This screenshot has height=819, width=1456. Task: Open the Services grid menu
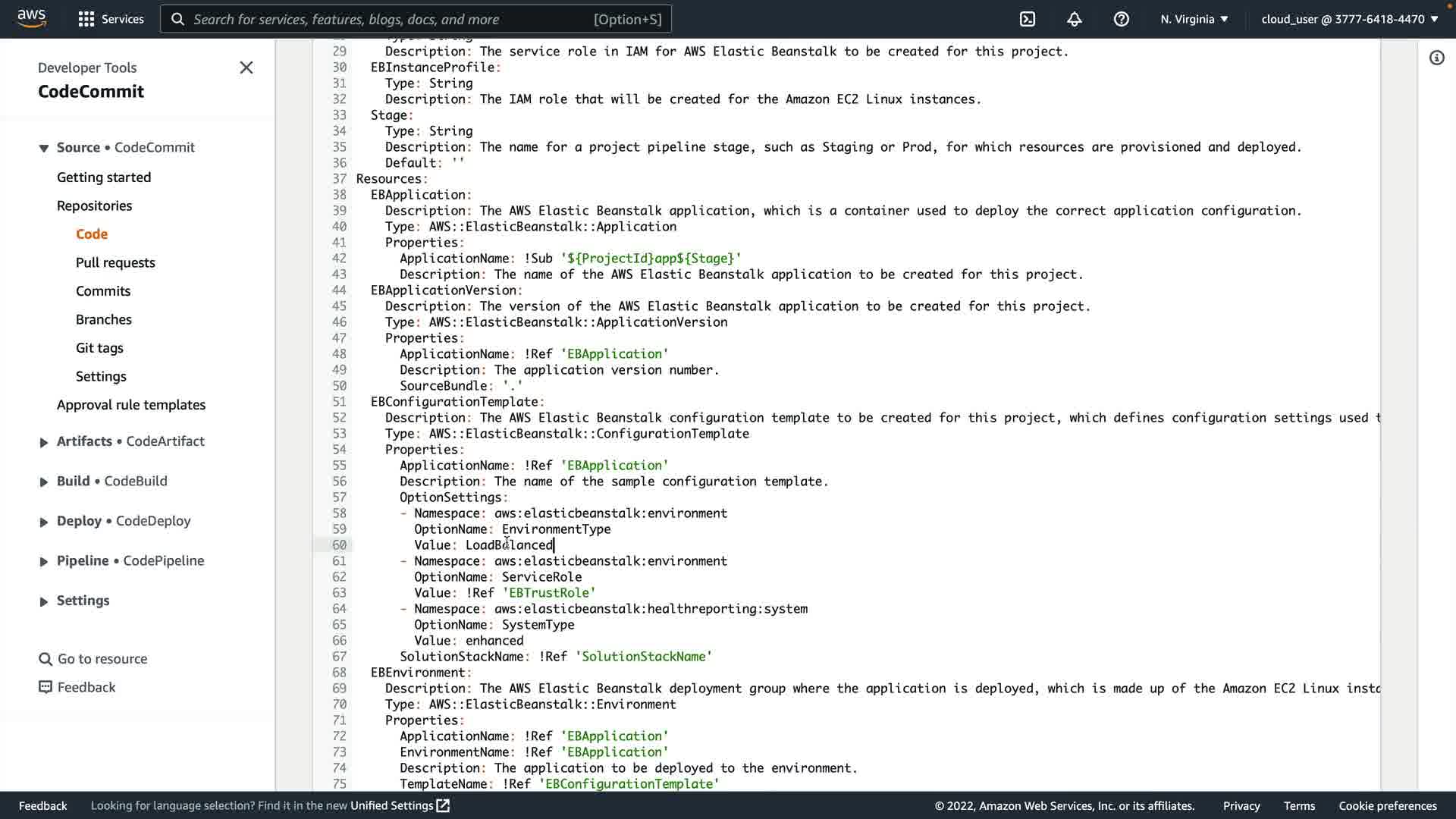click(86, 19)
